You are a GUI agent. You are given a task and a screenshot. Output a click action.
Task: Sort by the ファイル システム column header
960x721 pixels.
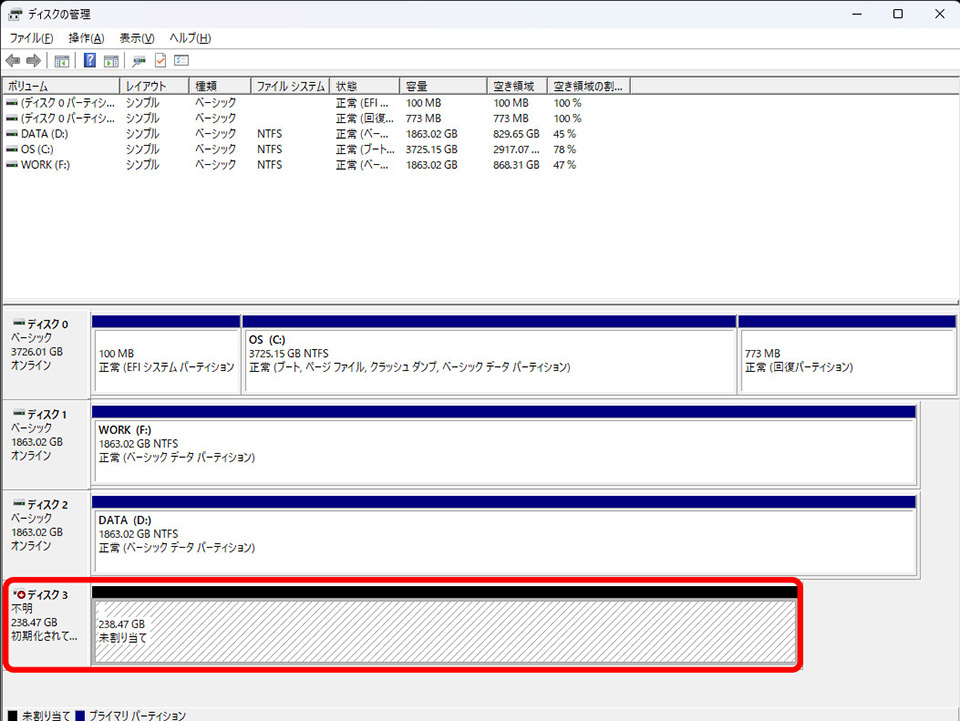290,86
